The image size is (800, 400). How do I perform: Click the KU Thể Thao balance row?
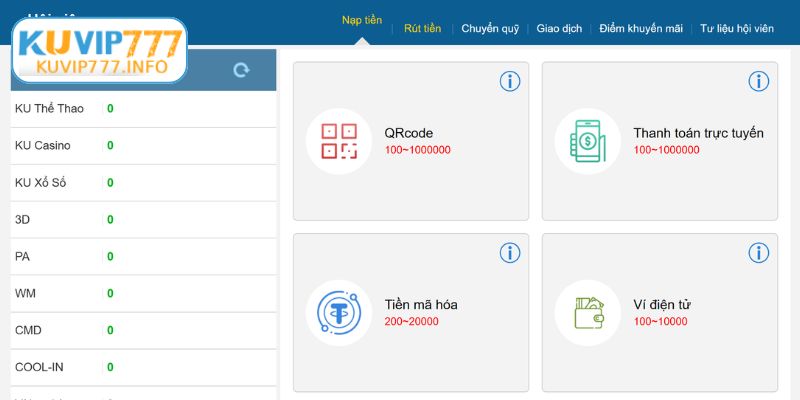coord(143,109)
